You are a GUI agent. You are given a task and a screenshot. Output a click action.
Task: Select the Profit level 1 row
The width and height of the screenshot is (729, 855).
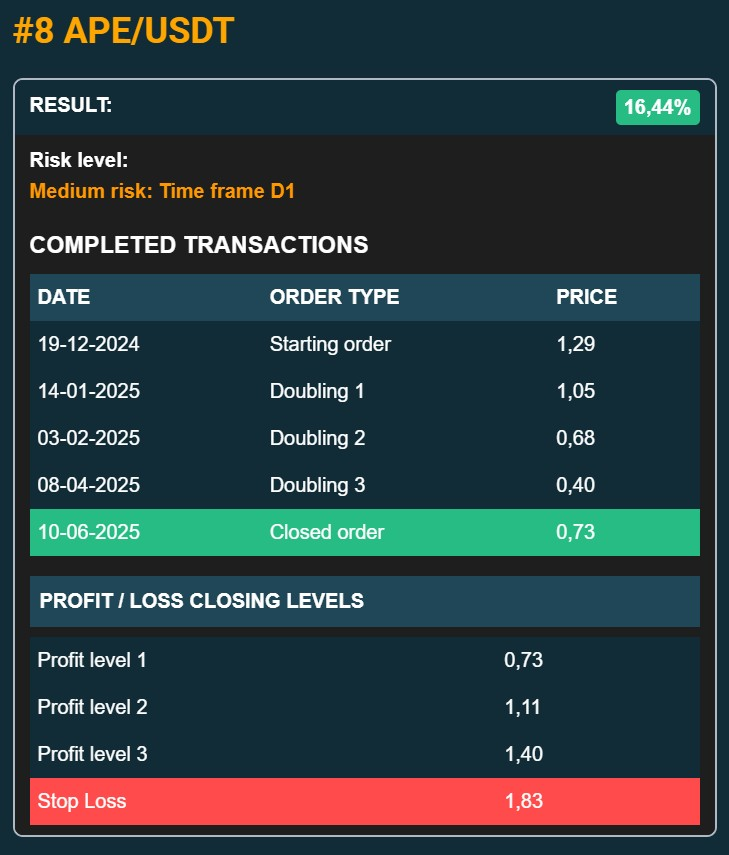(x=365, y=660)
